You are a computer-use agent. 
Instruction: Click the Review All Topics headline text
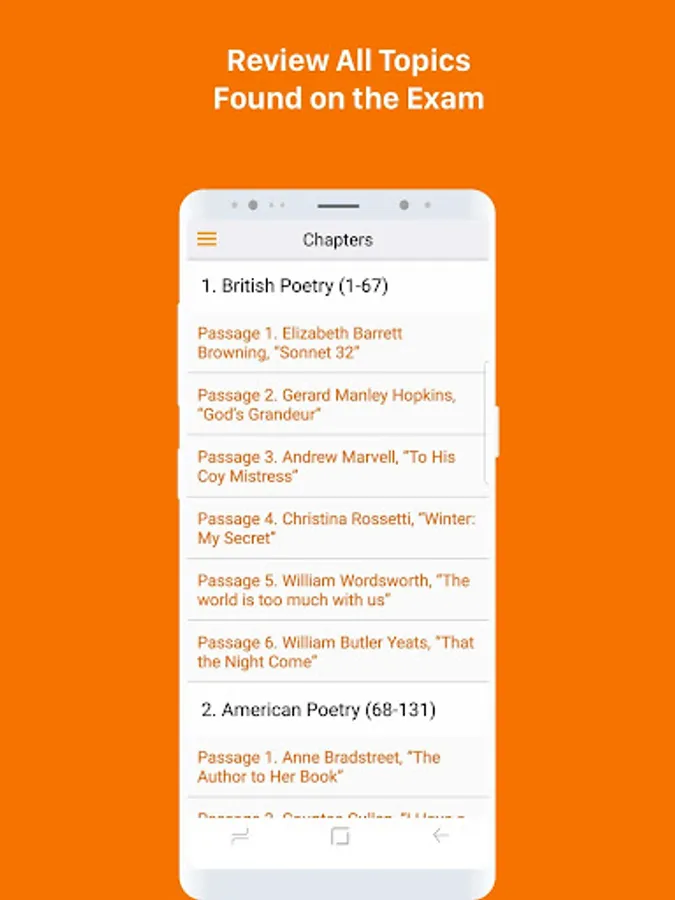pyautogui.click(x=348, y=60)
